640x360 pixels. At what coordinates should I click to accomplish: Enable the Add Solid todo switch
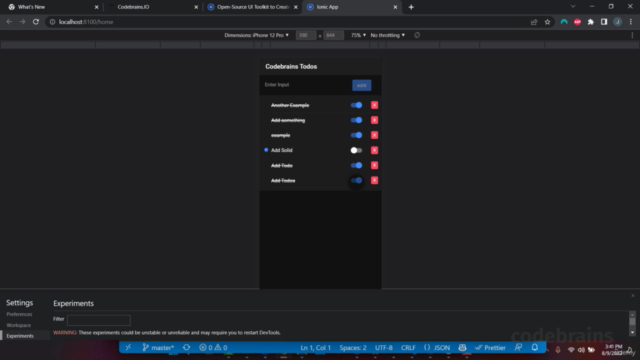[356, 150]
